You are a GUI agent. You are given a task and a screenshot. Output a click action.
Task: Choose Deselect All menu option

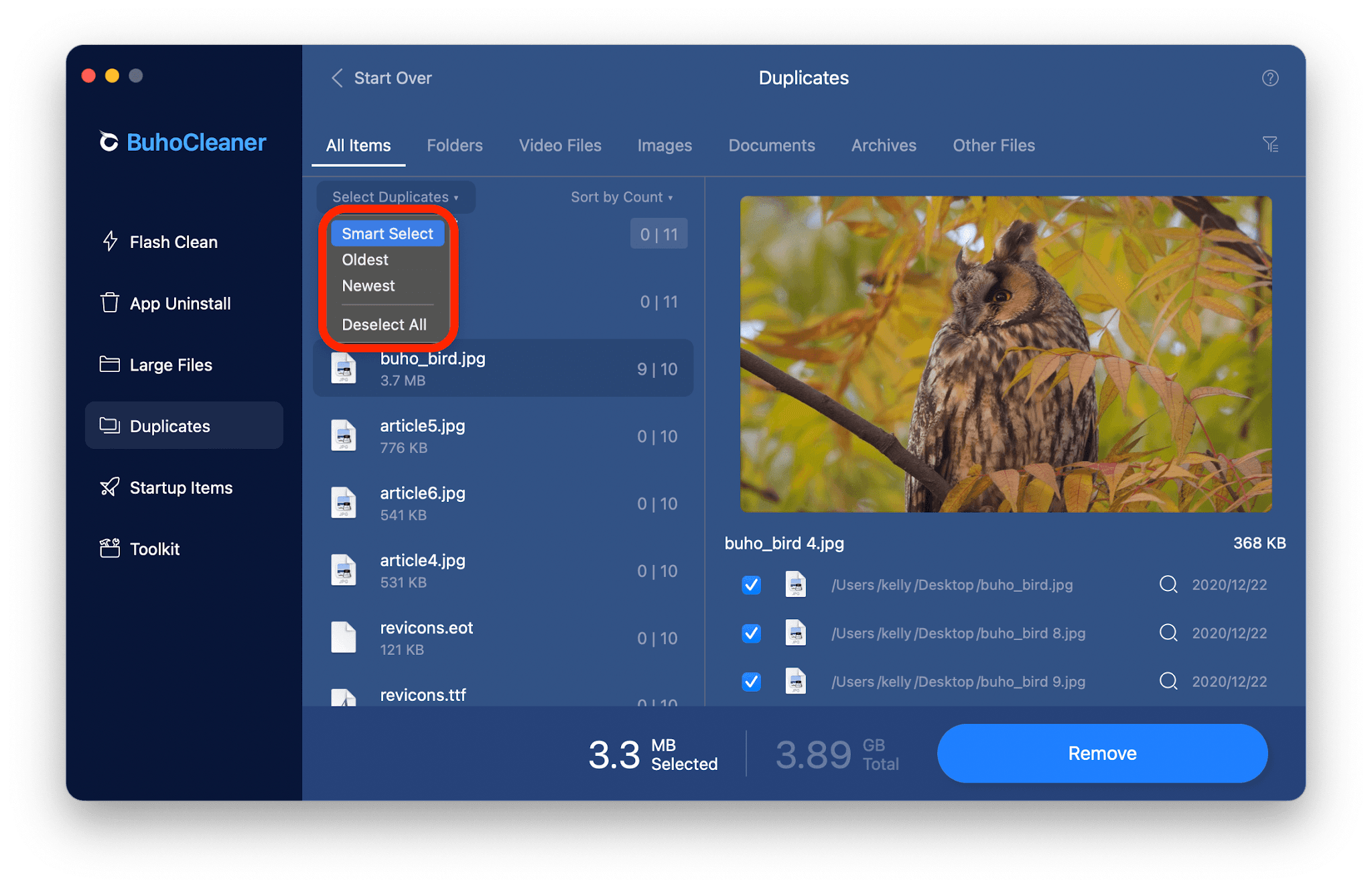click(384, 325)
